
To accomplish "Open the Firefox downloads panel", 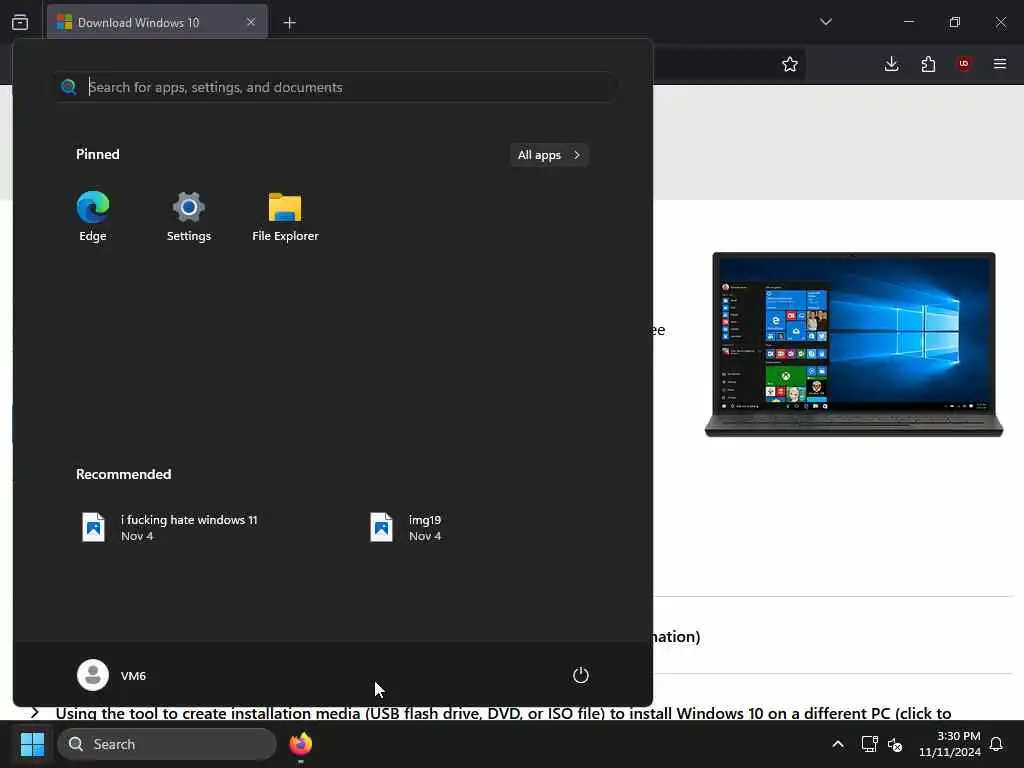I will tap(891, 64).
